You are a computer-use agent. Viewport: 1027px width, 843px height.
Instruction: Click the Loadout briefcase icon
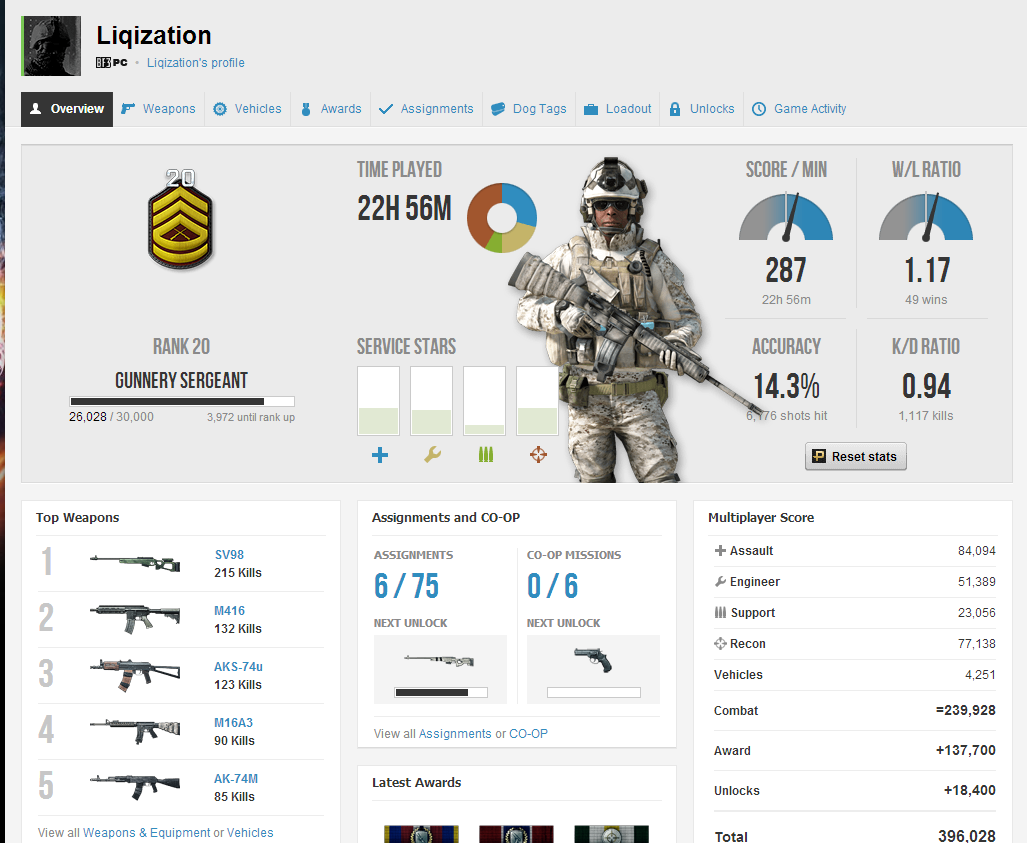(x=591, y=109)
